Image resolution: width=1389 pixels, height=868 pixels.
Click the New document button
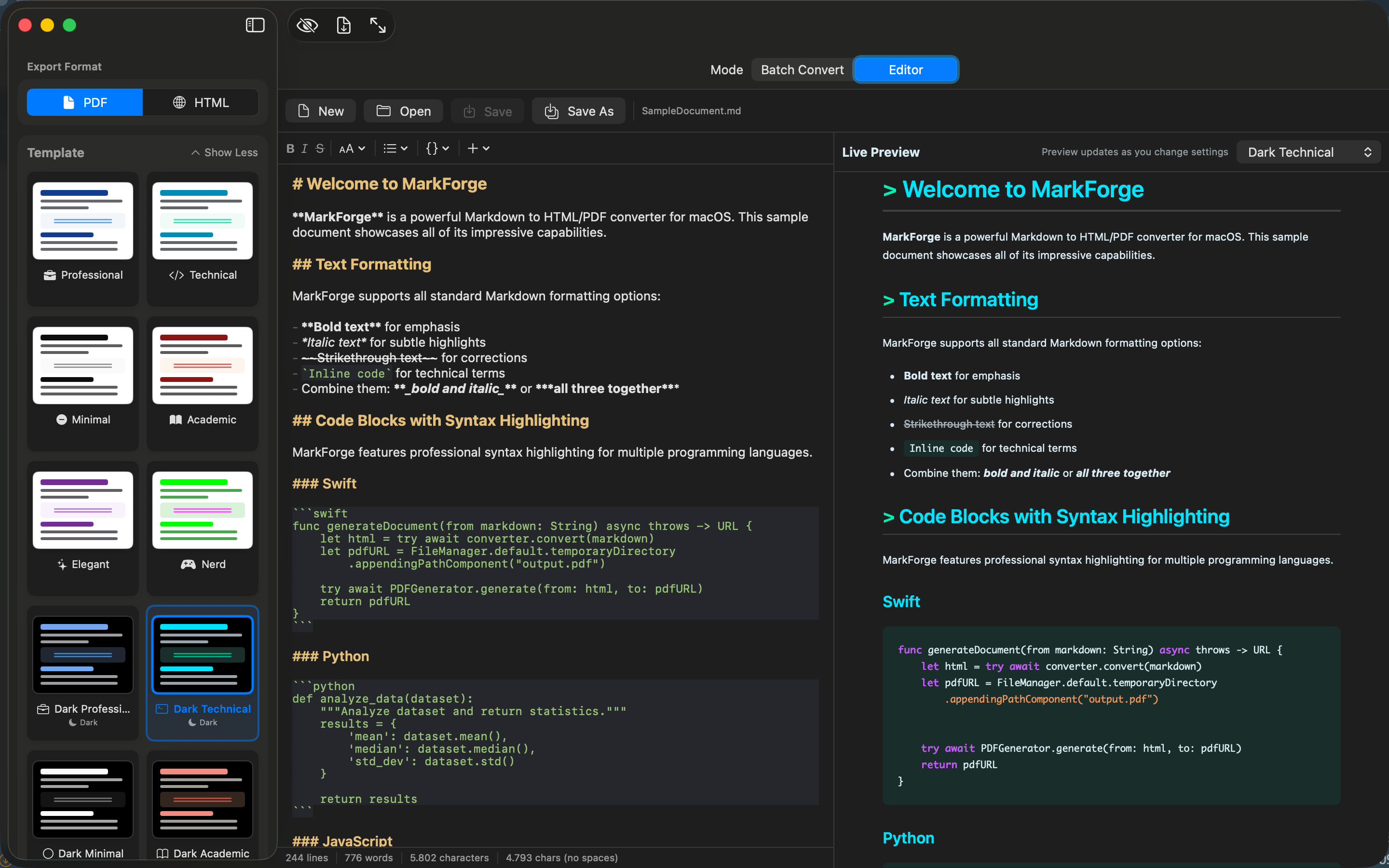321,111
